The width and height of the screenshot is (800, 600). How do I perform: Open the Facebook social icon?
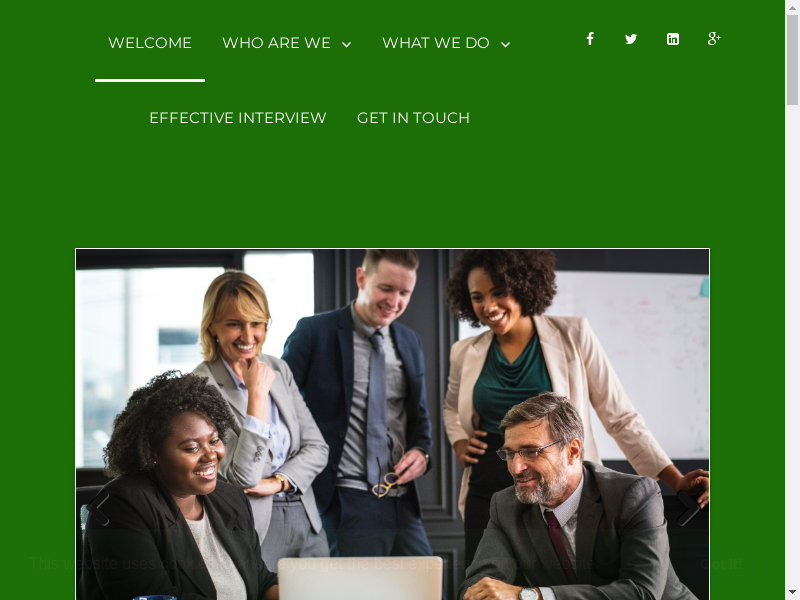coord(590,39)
